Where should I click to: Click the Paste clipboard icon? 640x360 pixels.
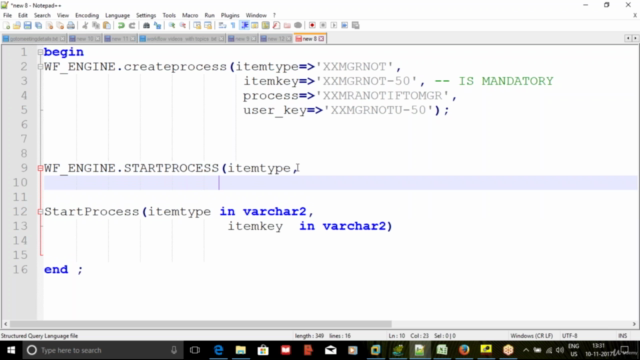[107, 25]
